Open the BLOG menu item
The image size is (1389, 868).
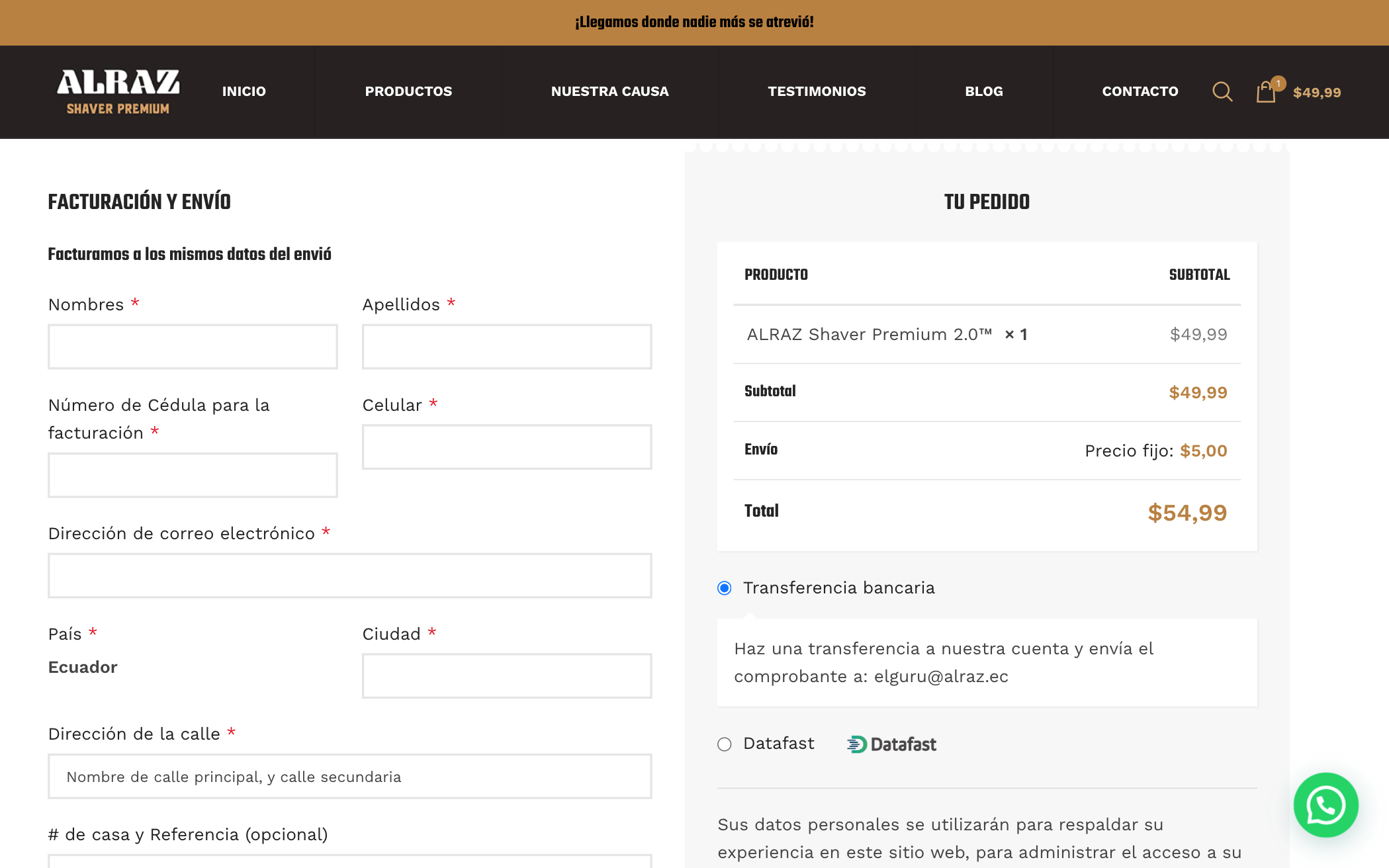984,91
